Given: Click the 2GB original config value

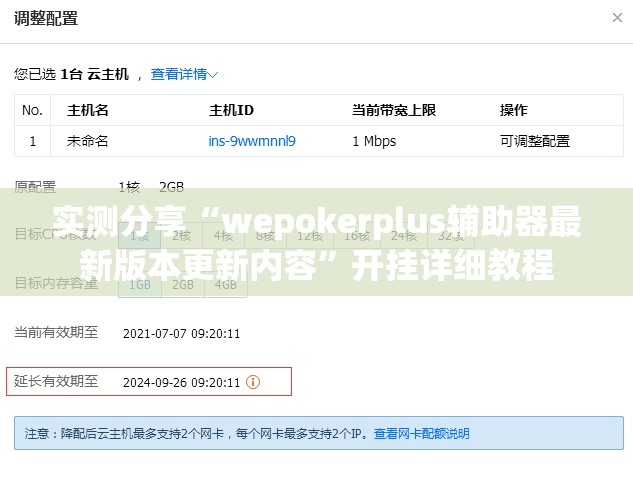Looking at the screenshot, I should click(172, 187).
